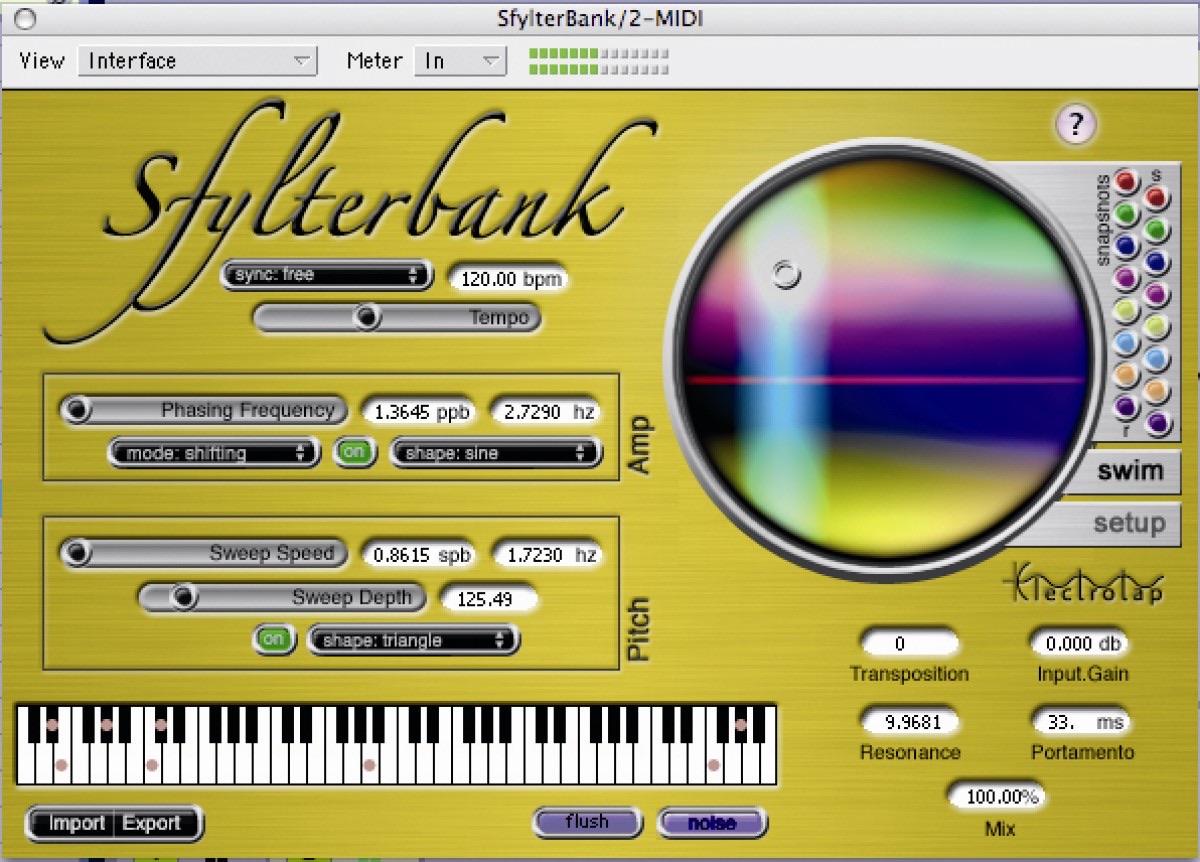The height and width of the screenshot is (862, 1200).
Task: Click the 1.7230 hz field
Action: tap(545, 554)
